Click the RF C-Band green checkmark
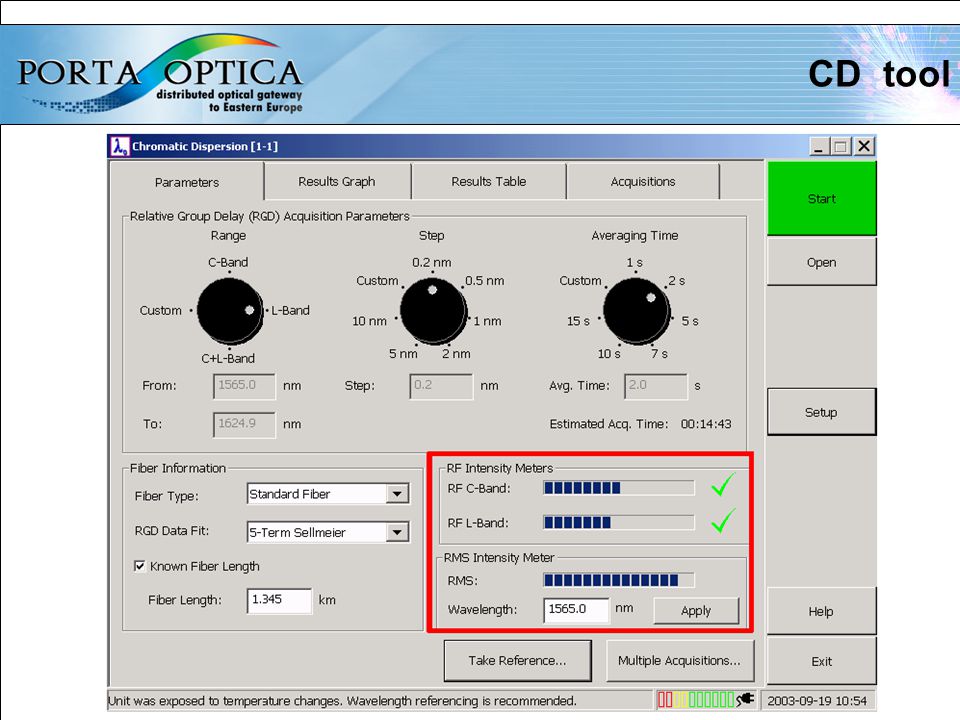Image resolution: width=960 pixels, height=720 pixels. pyautogui.click(x=723, y=484)
